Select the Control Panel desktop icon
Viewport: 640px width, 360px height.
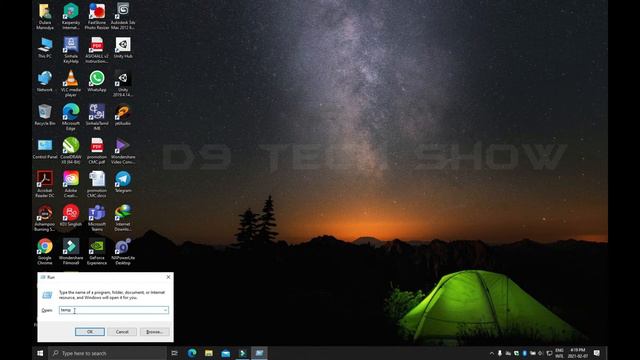(45, 149)
